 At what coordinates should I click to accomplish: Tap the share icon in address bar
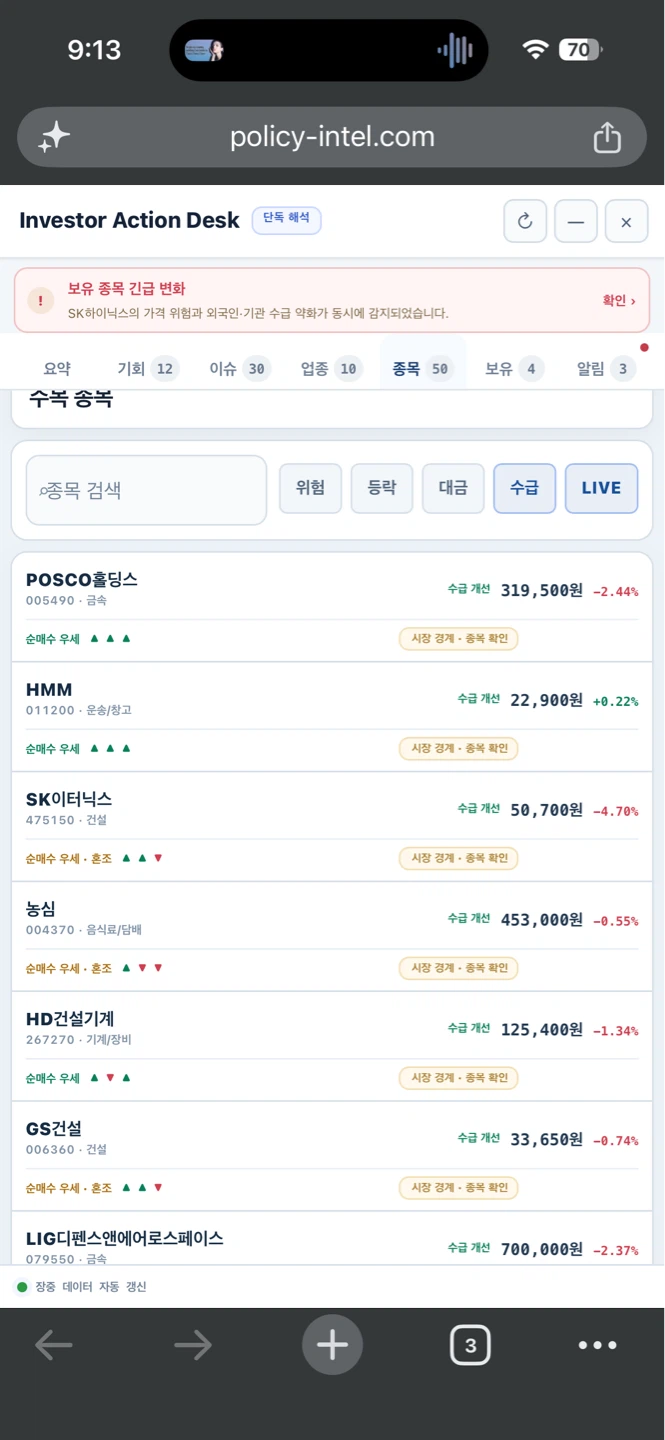(x=607, y=137)
